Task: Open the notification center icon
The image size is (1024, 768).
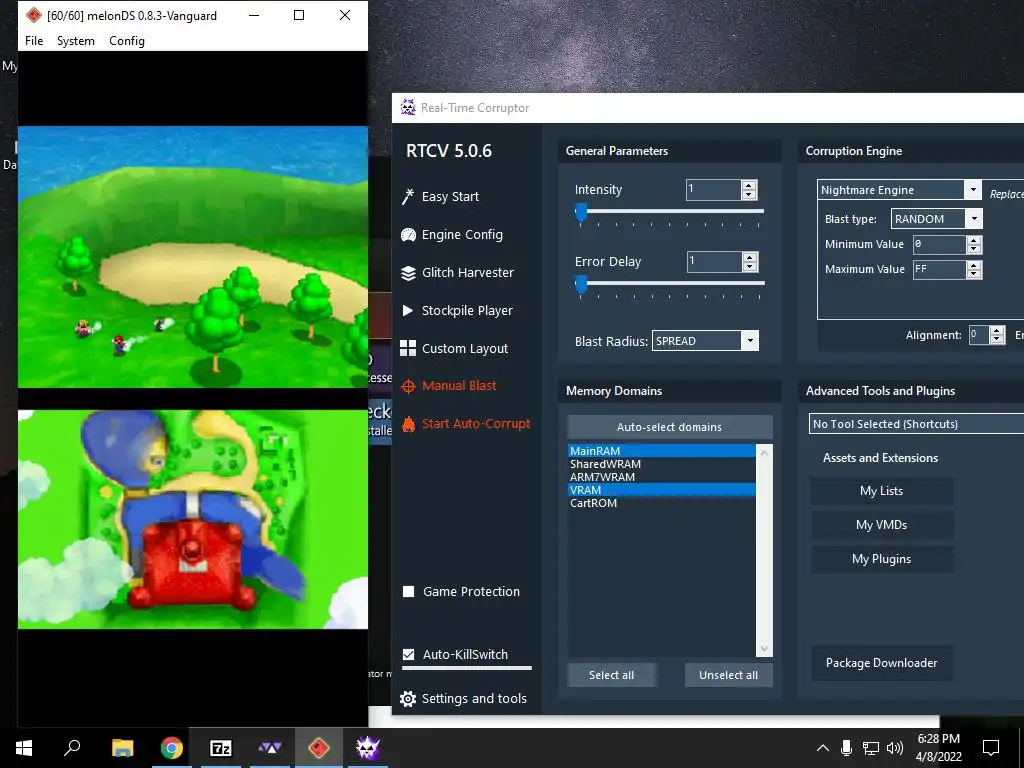Action: point(991,748)
